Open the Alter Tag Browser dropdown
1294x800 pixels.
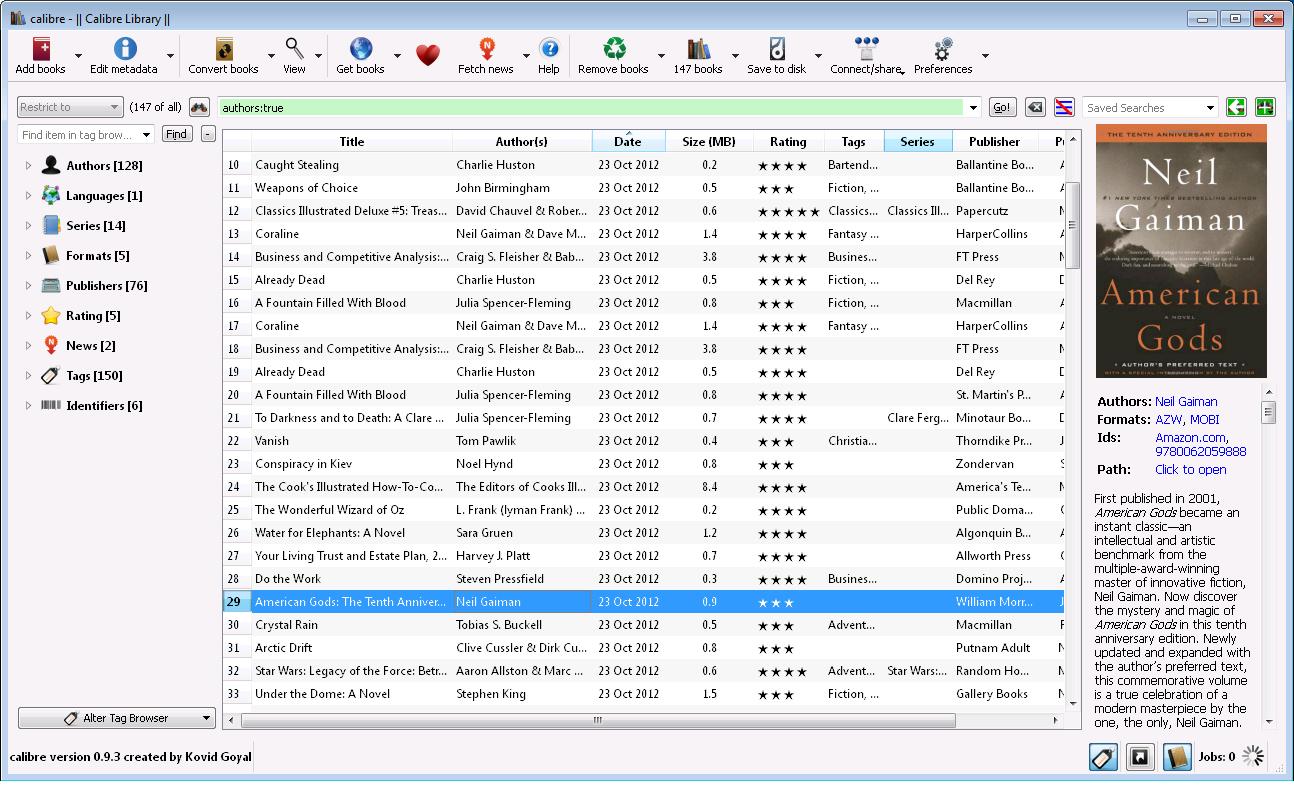click(117, 718)
